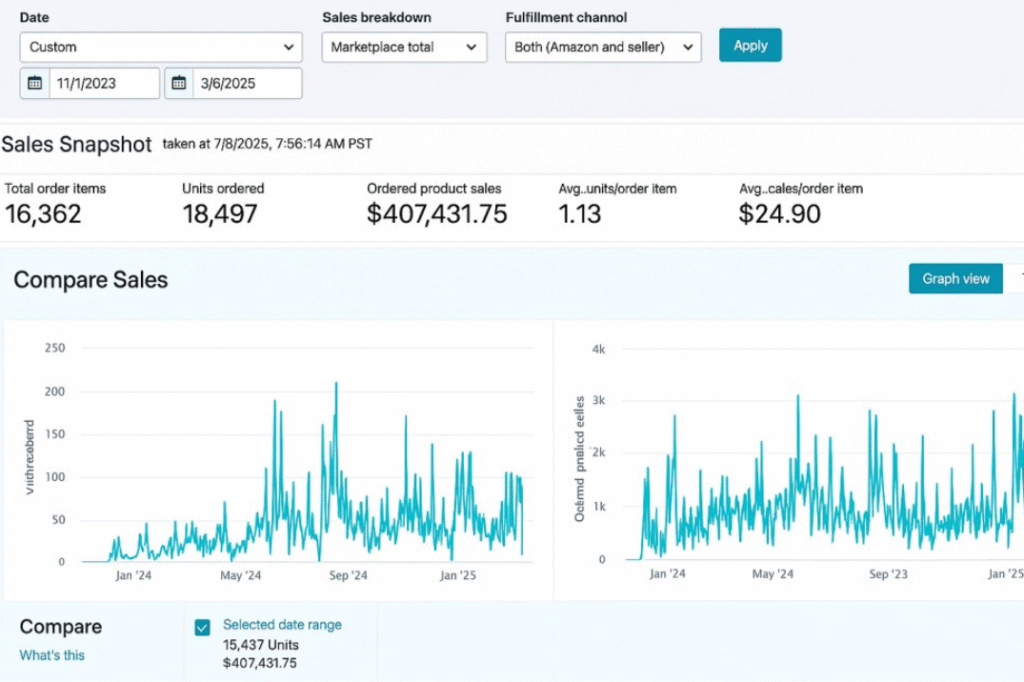Select the average units per order value 1.13
This screenshot has width=1024, height=682.
579,214
